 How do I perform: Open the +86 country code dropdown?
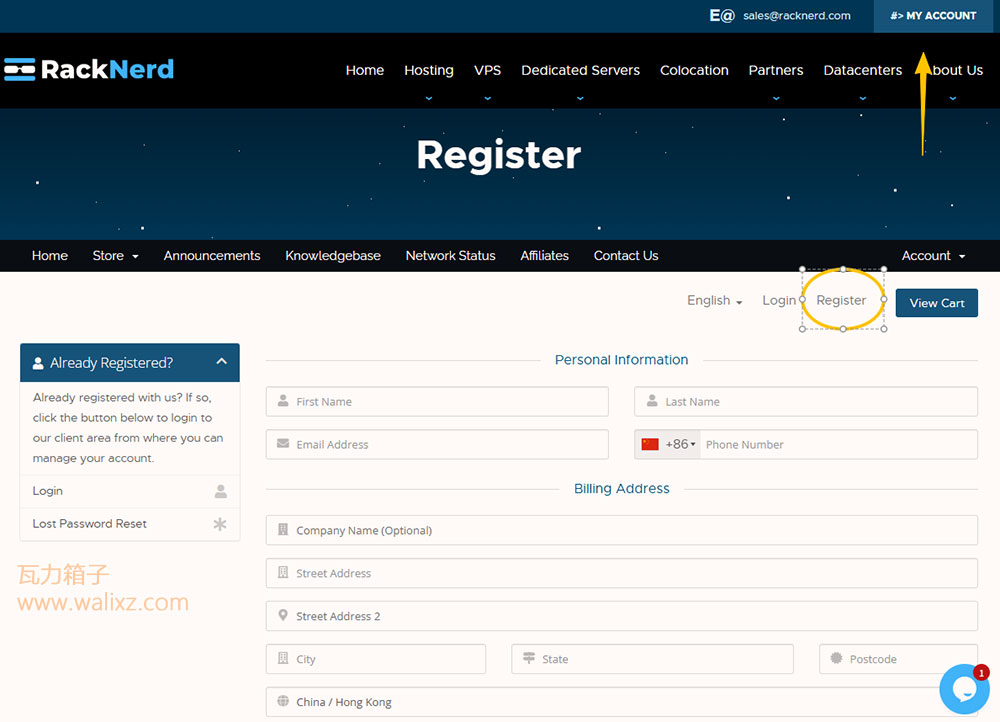click(680, 445)
